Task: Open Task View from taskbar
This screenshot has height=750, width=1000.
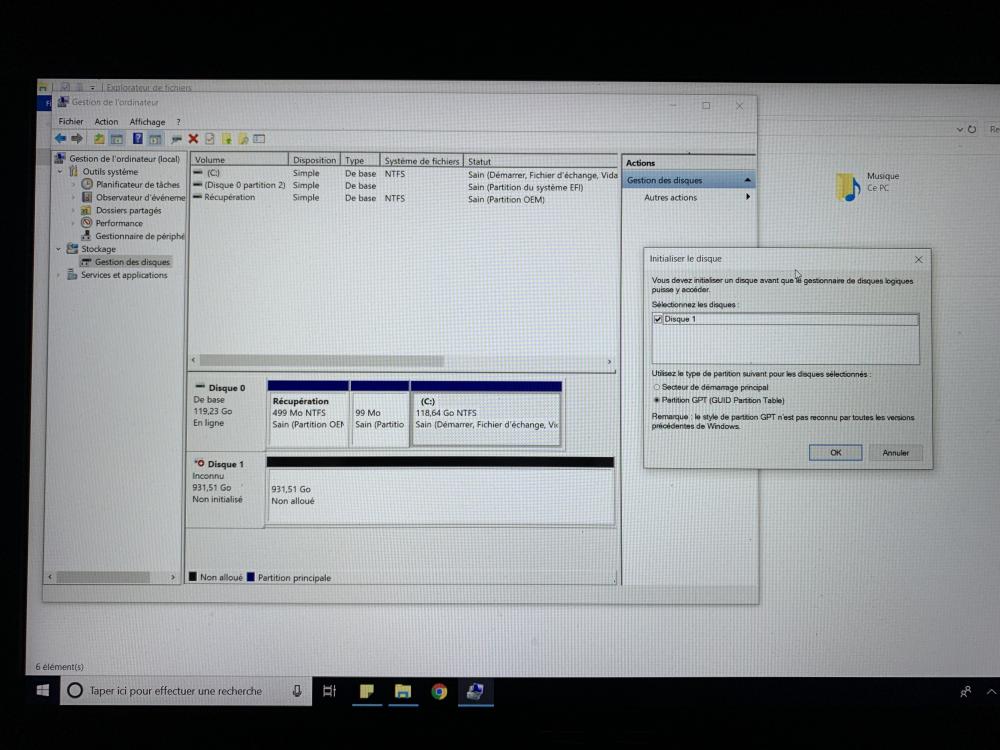Action: coord(329,691)
